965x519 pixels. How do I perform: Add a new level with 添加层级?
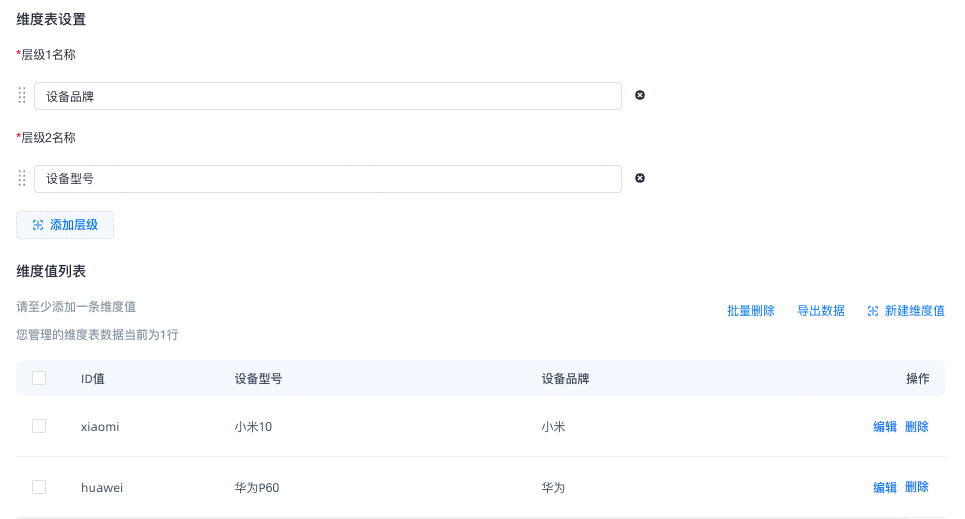point(65,225)
